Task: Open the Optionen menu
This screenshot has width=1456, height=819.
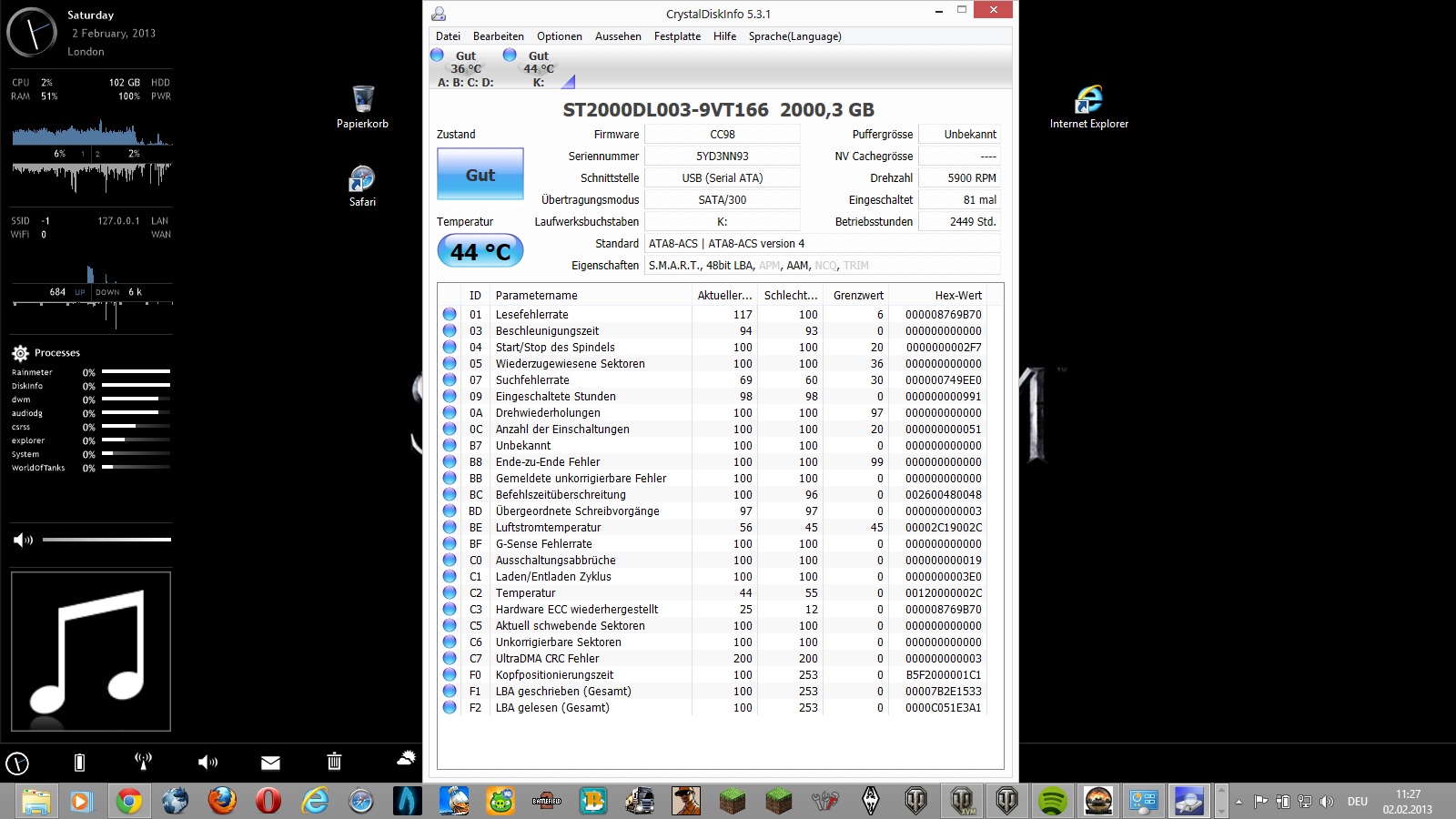Action: 560,36
